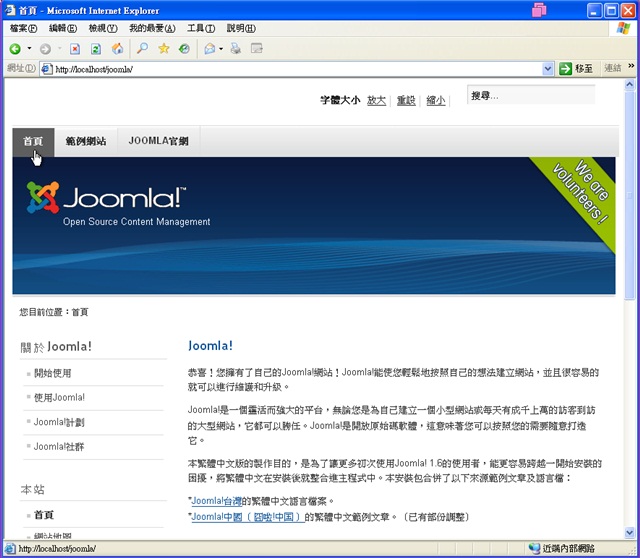Screen dimensions: 640x558
Task: Click the Joomla! article heading
Action: [210, 346]
